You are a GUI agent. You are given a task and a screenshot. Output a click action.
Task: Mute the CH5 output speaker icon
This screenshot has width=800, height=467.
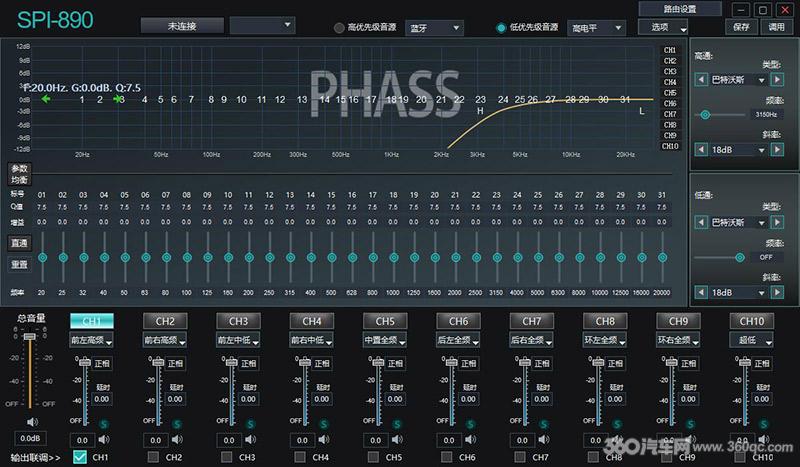pos(397,439)
